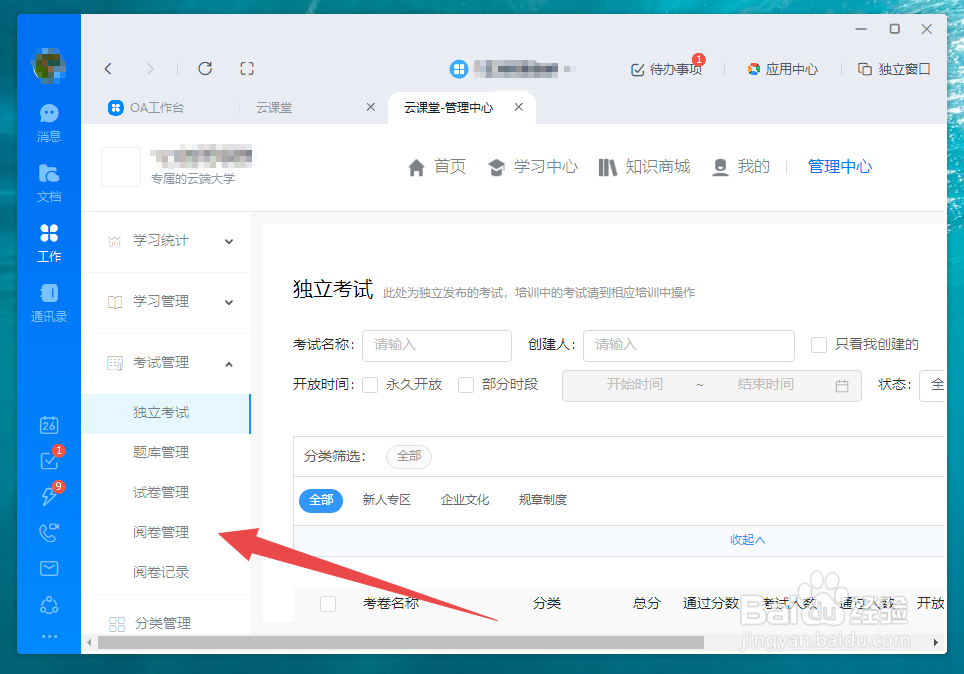964x674 pixels.
Task: Open 应用中心 from the top toolbar
Action: 782,69
